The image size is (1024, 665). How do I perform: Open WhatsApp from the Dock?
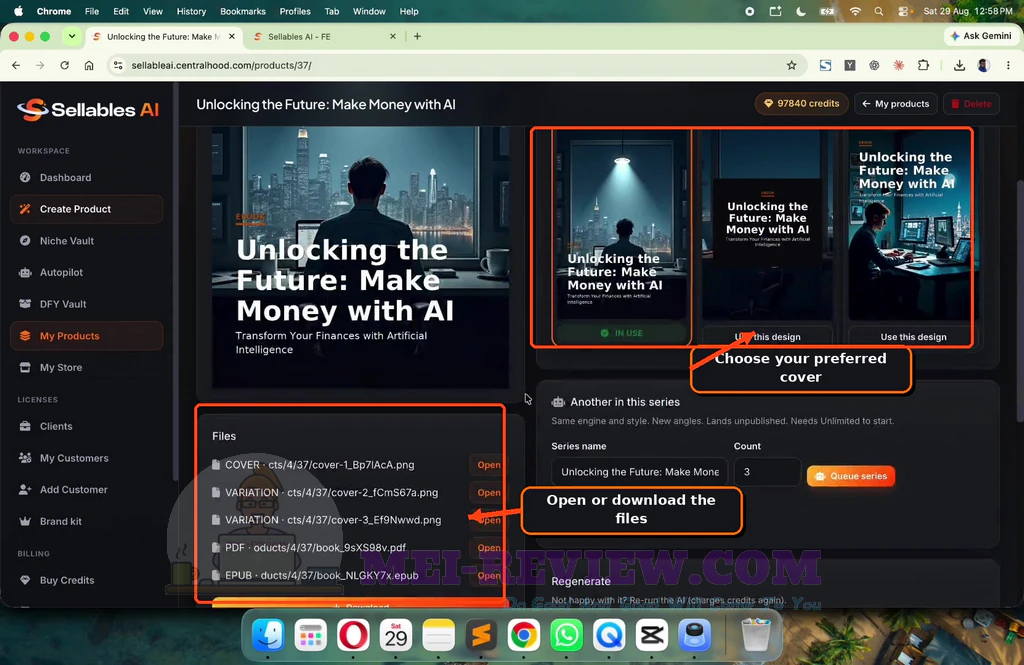tap(566, 635)
